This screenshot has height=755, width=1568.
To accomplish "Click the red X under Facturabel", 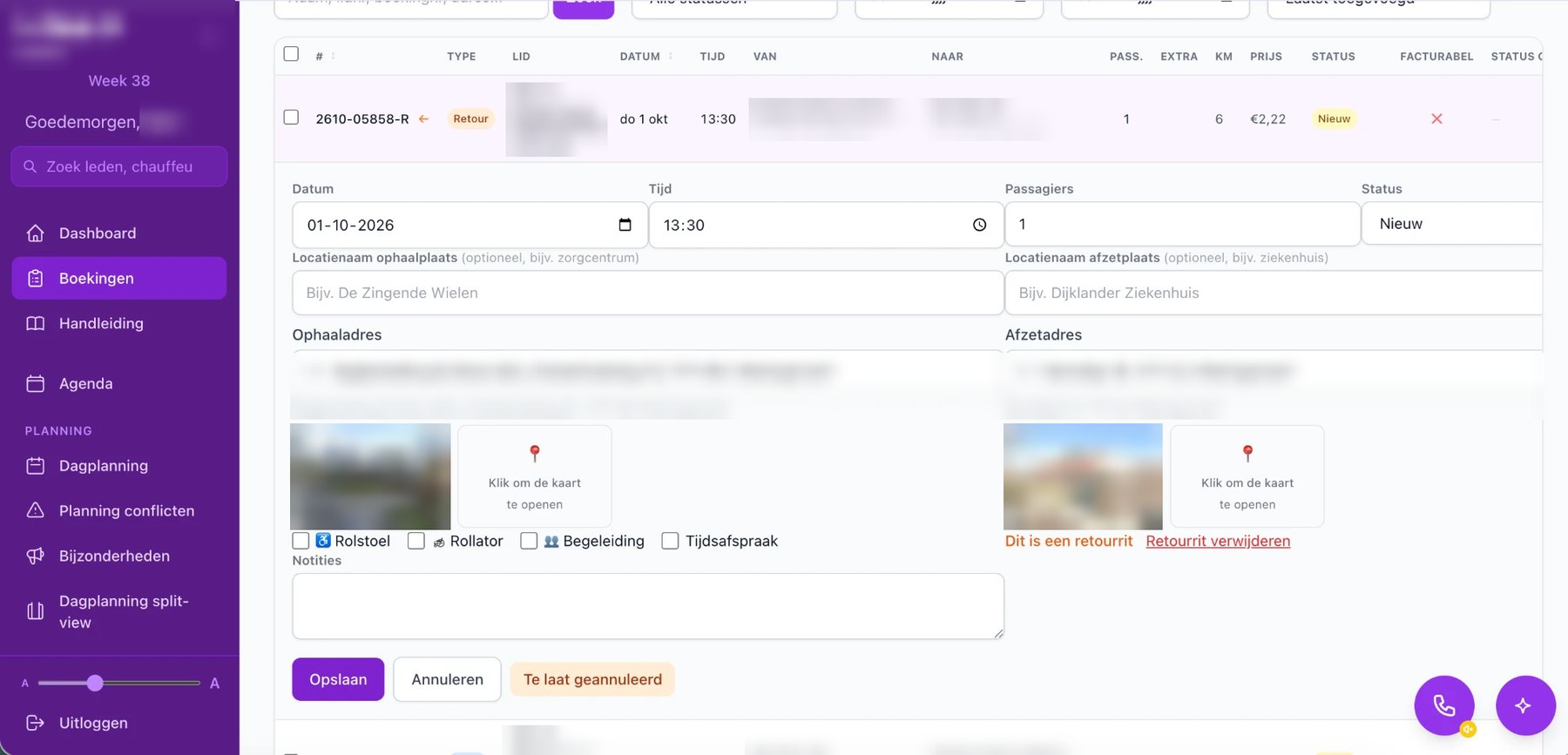I will (x=1436, y=118).
